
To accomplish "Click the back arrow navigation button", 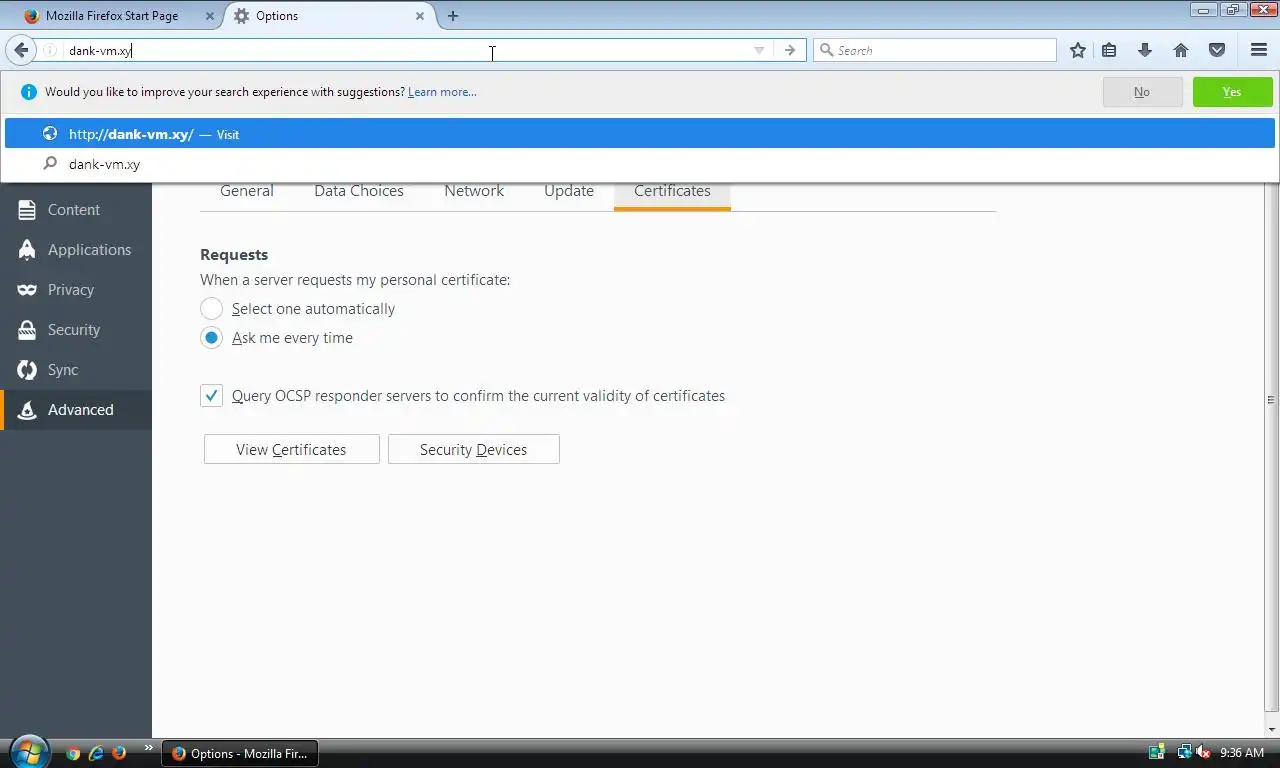I will [x=21, y=50].
